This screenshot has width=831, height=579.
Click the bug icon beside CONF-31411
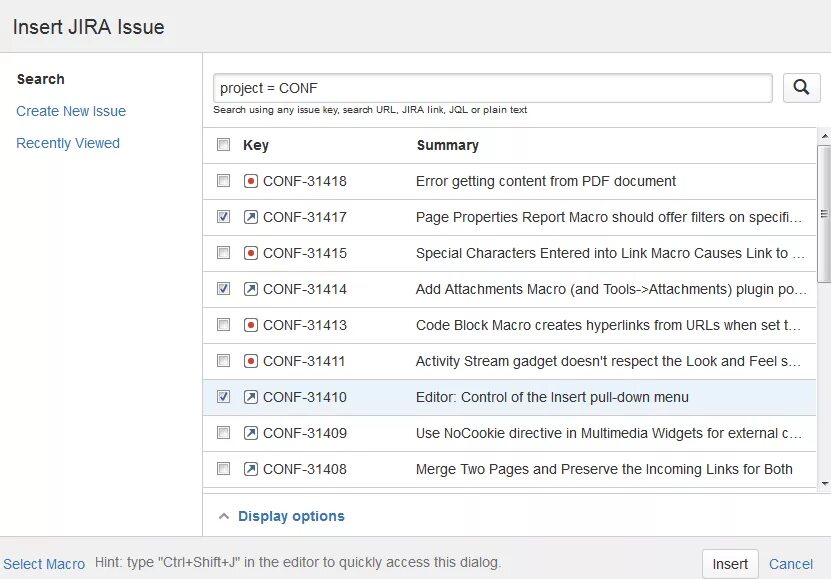coord(251,361)
